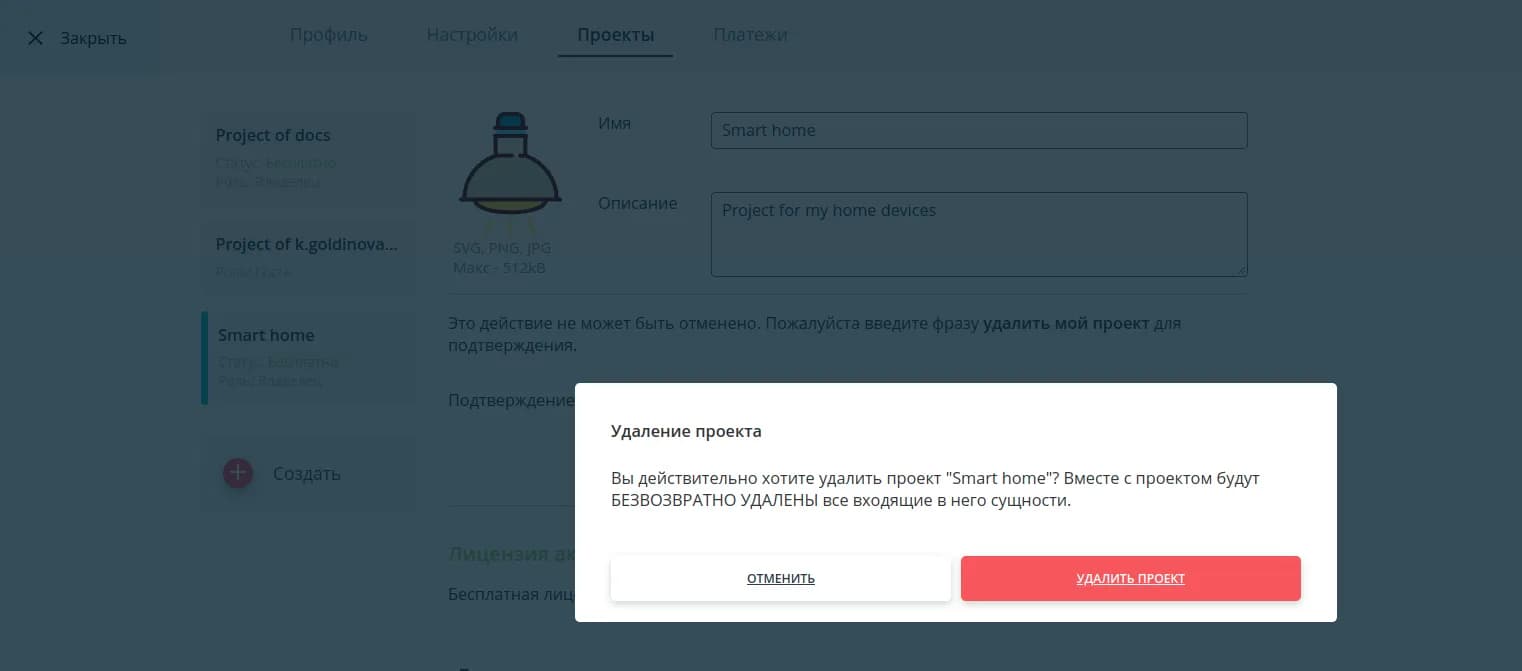The image size is (1522, 671).
Task: Confirm with the red Удалить проект button
Action: (x=1130, y=579)
